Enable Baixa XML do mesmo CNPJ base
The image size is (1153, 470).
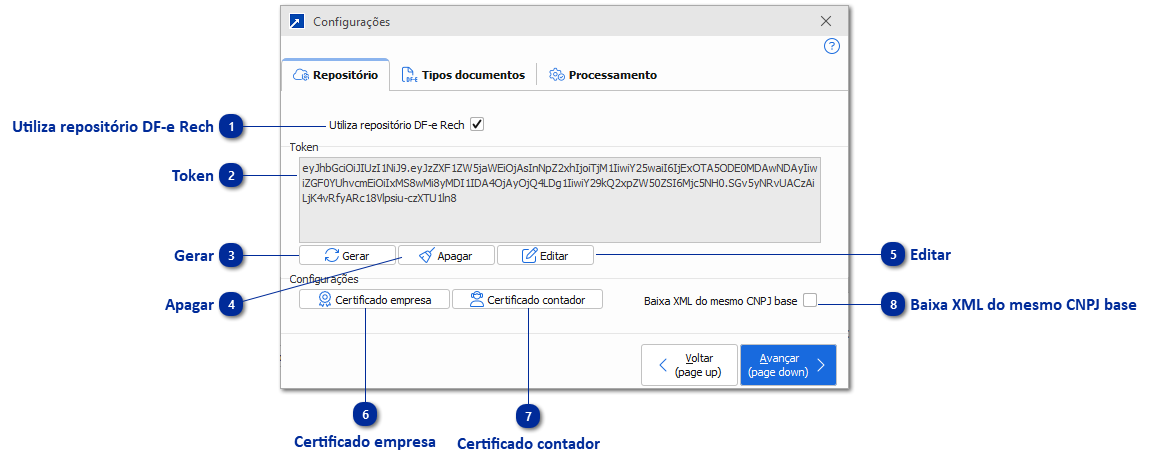point(810,301)
